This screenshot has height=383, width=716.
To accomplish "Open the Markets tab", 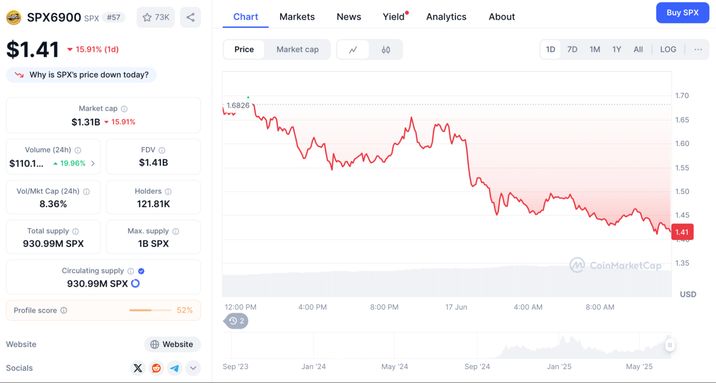I will [x=297, y=17].
